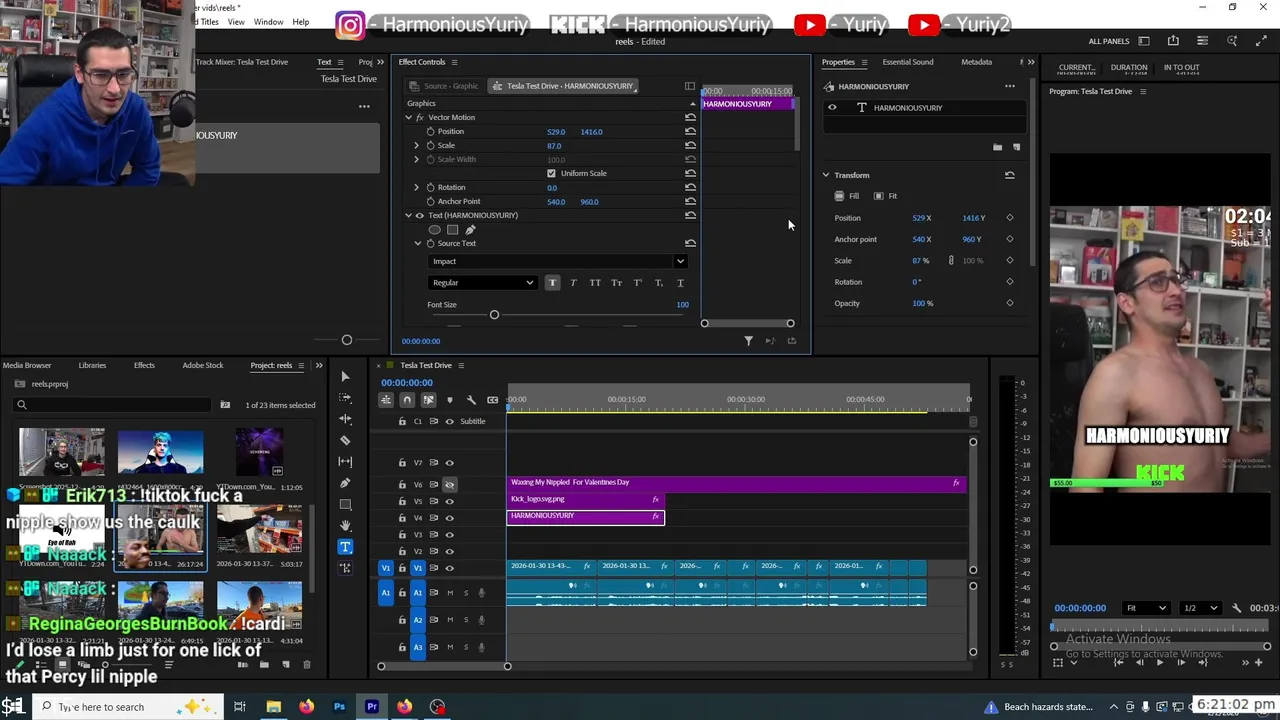Click timeline wrench display settings icon

471,400
